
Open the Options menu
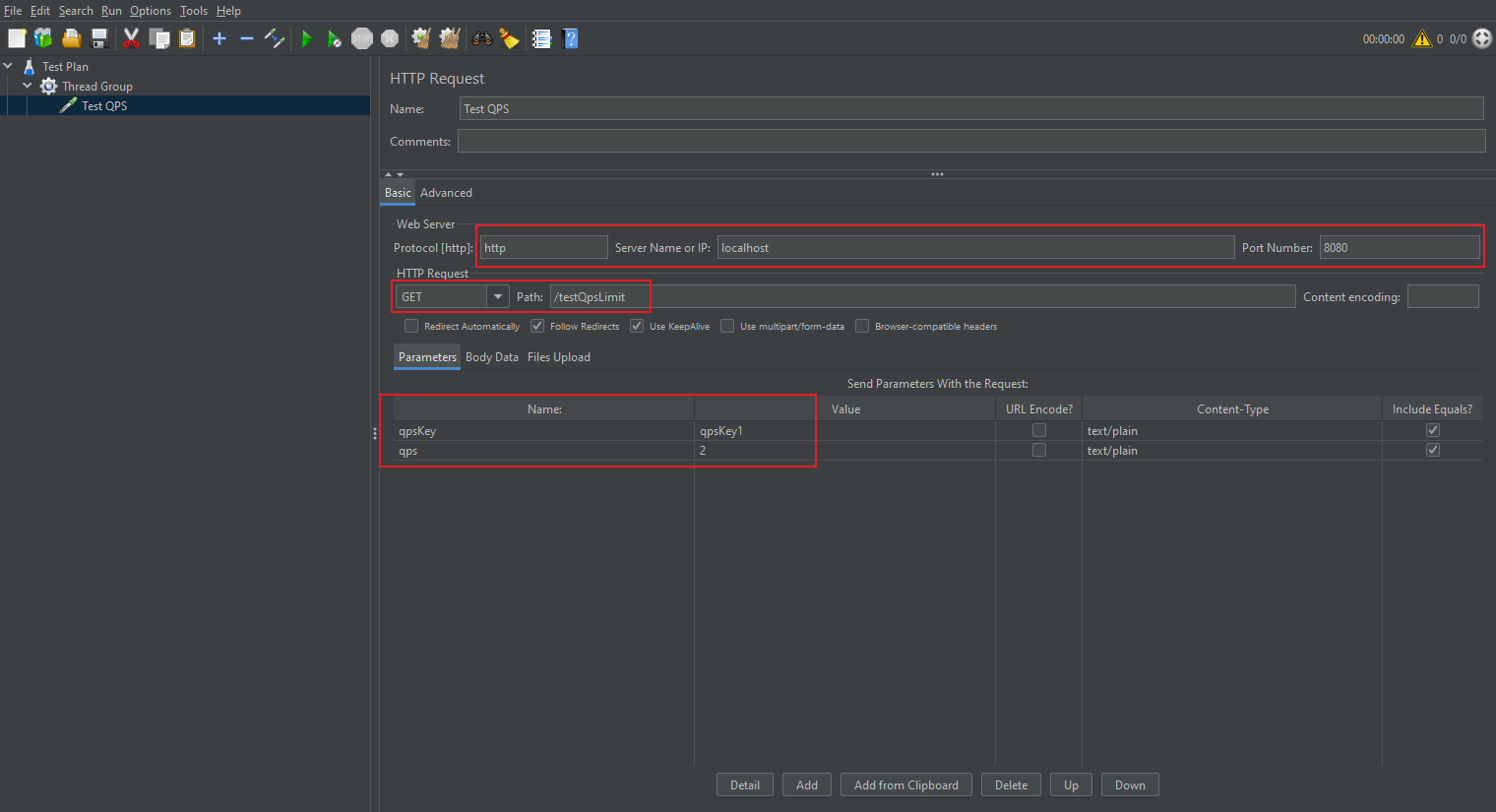pos(151,11)
